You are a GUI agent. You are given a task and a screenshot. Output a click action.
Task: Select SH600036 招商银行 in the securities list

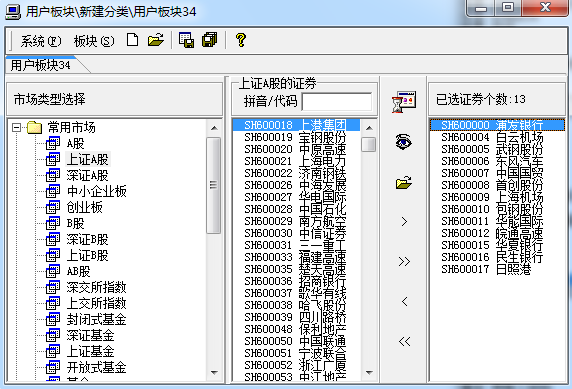295,281
